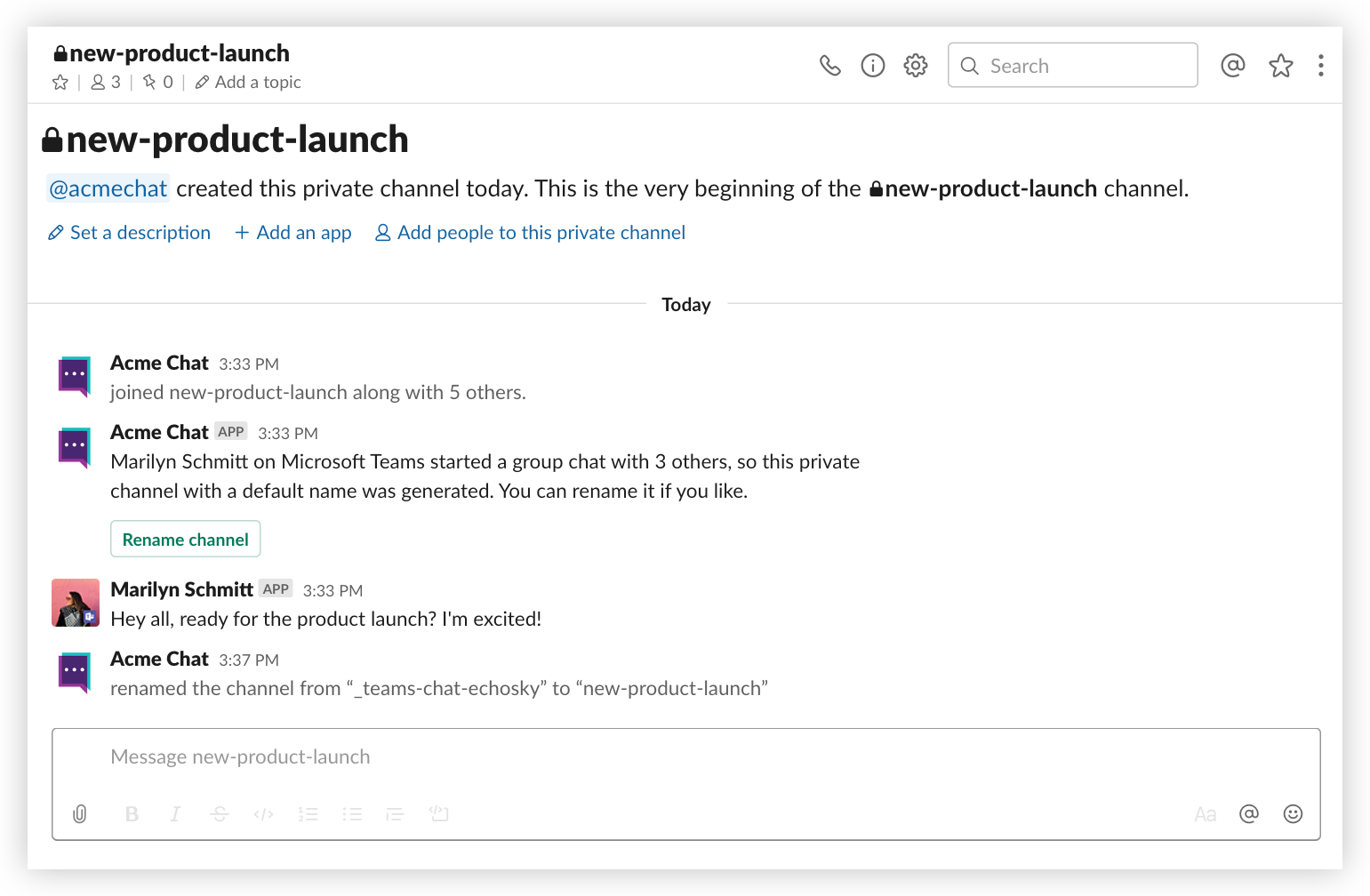
Task: Hide formatting toolbar with Aa icon
Action: click(x=1205, y=814)
